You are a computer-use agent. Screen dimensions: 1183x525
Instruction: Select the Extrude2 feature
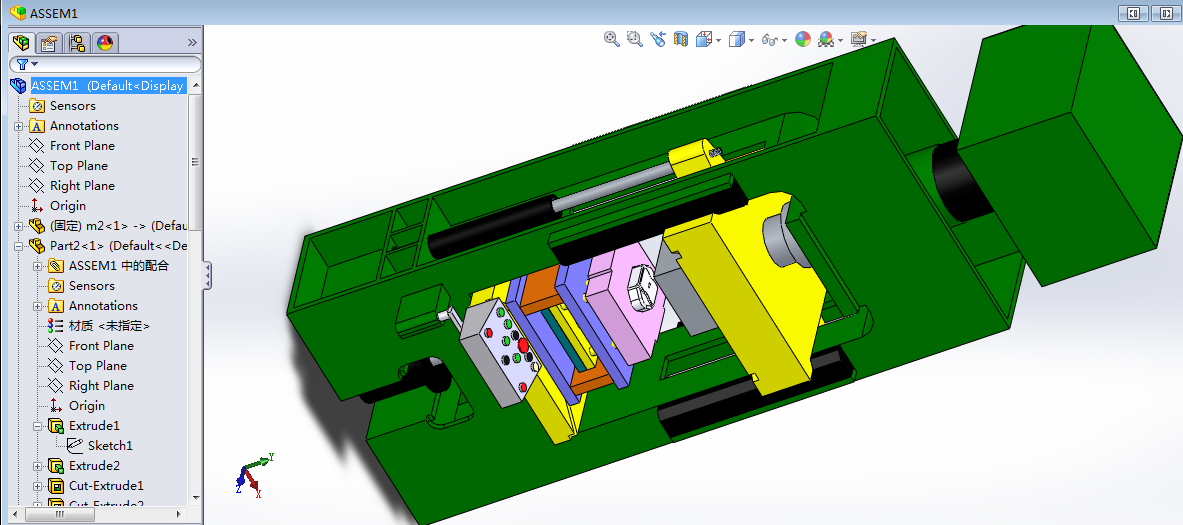94,465
